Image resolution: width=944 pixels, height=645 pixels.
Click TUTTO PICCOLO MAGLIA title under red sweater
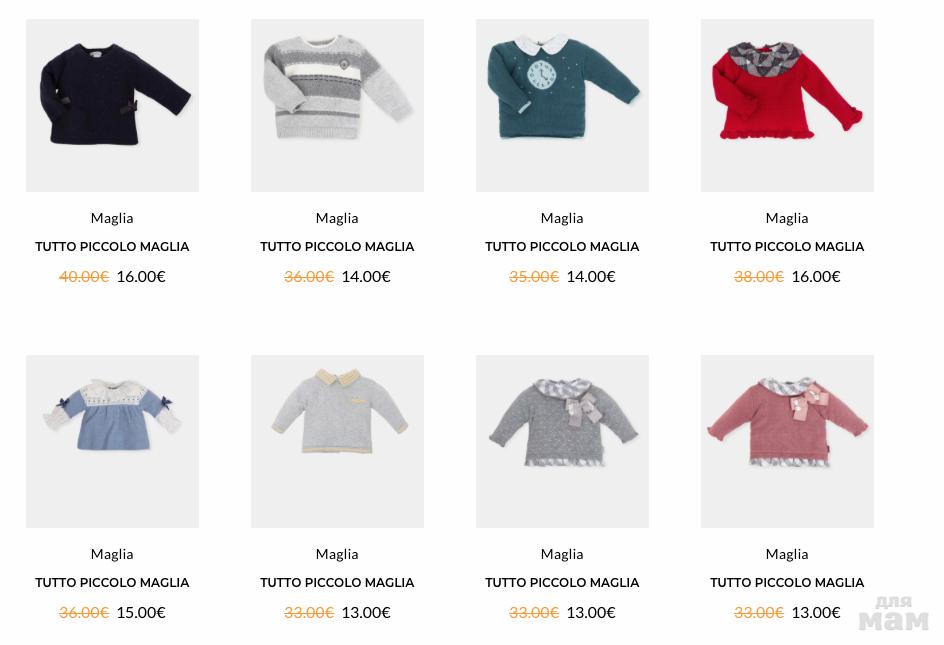pos(787,246)
